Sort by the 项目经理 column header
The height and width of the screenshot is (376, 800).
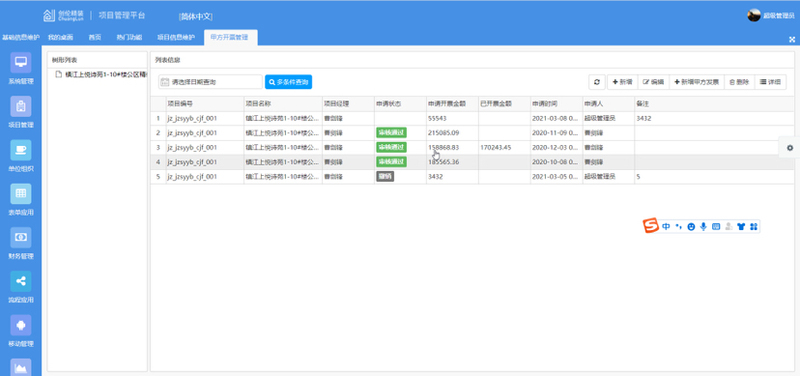click(348, 104)
